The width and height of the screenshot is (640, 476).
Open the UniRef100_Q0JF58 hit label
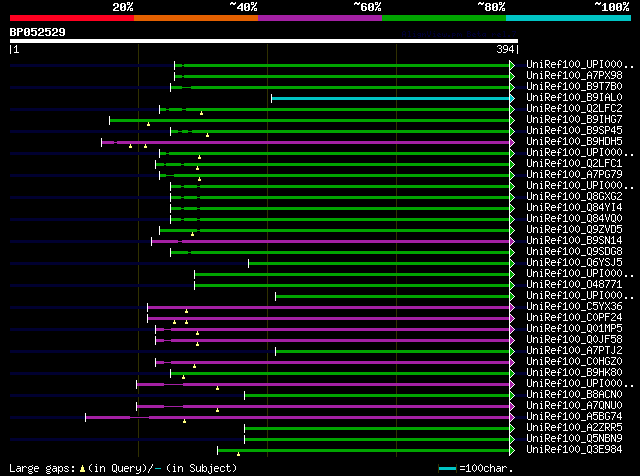point(574,340)
